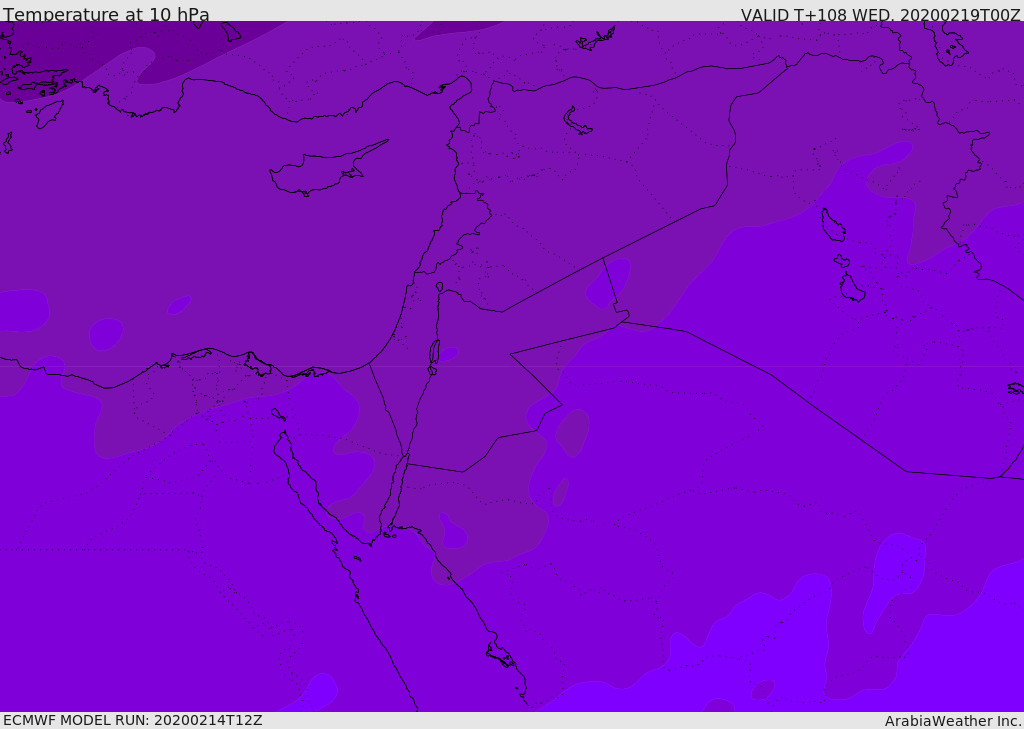This screenshot has width=1024, height=729.
Task: Click the 'ArabiaWeather Inc' credit text
Action: [951, 721]
